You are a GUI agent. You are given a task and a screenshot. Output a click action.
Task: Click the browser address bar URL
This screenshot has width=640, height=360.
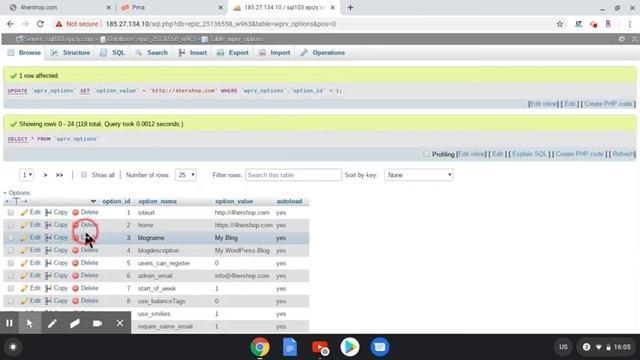[x=220, y=24]
